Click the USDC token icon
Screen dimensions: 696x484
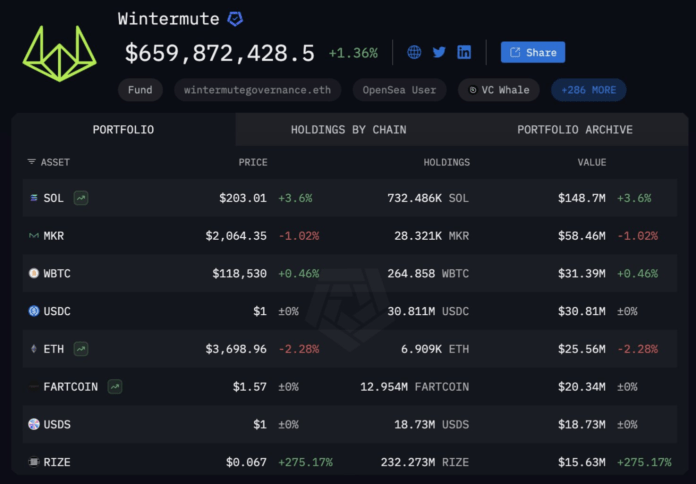pos(34,311)
